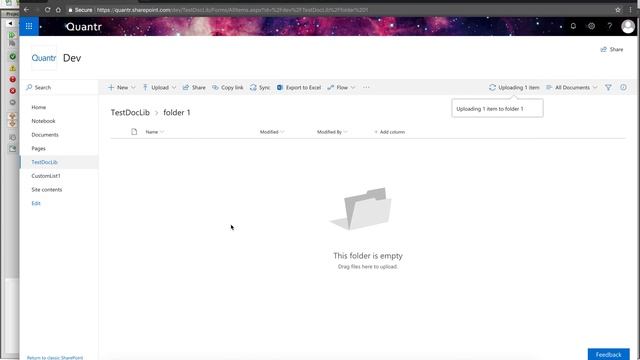The image size is (640, 360).
Task: Open the notifications bell
Action: pos(573,26)
